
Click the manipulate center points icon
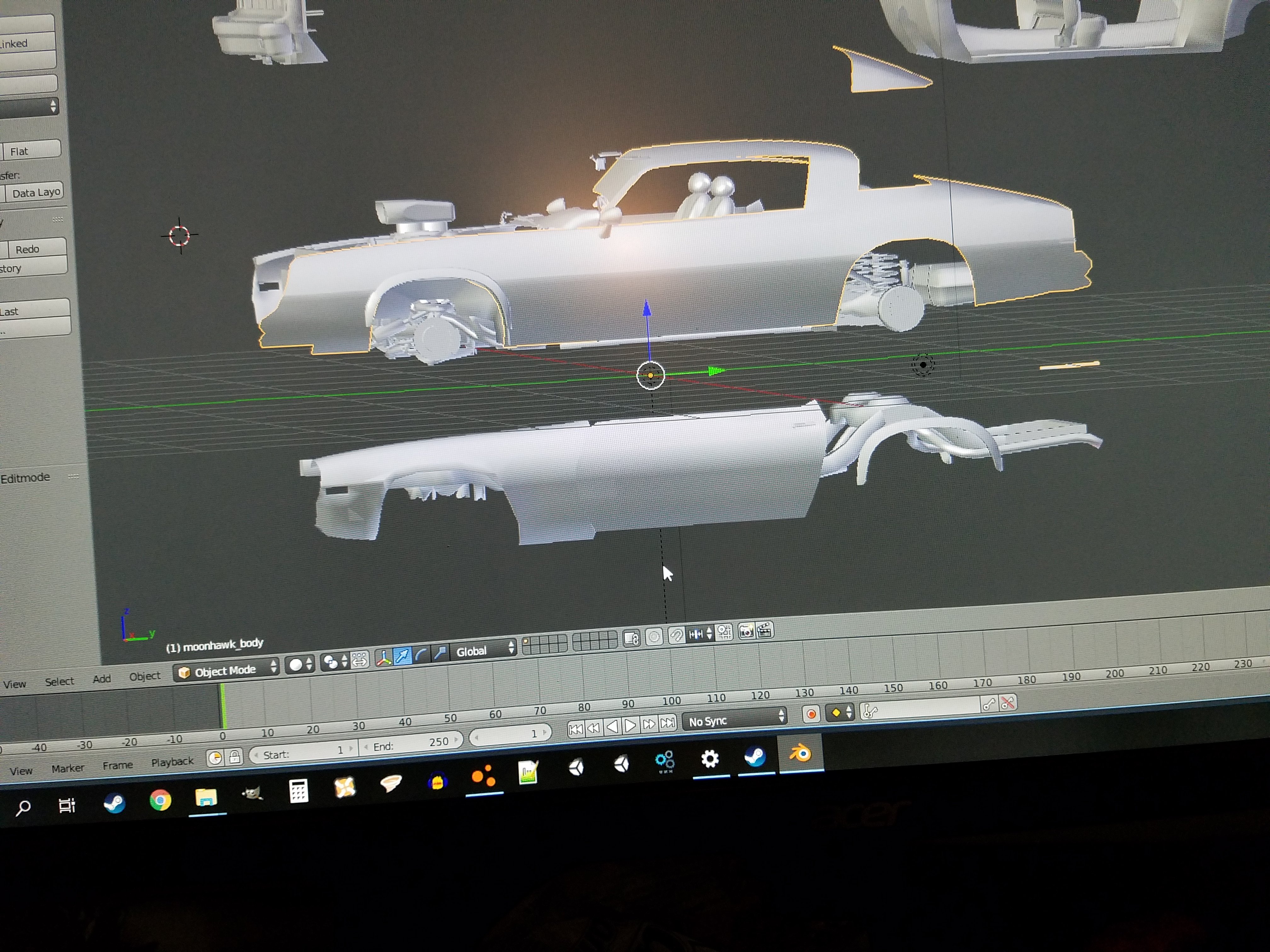(359, 660)
